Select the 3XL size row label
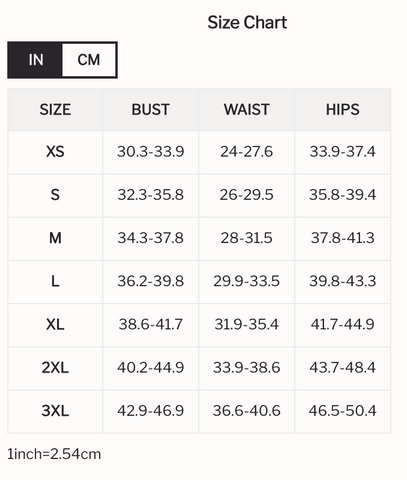The width and height of the screenshot is (407, 480). (x=55, y=411)
